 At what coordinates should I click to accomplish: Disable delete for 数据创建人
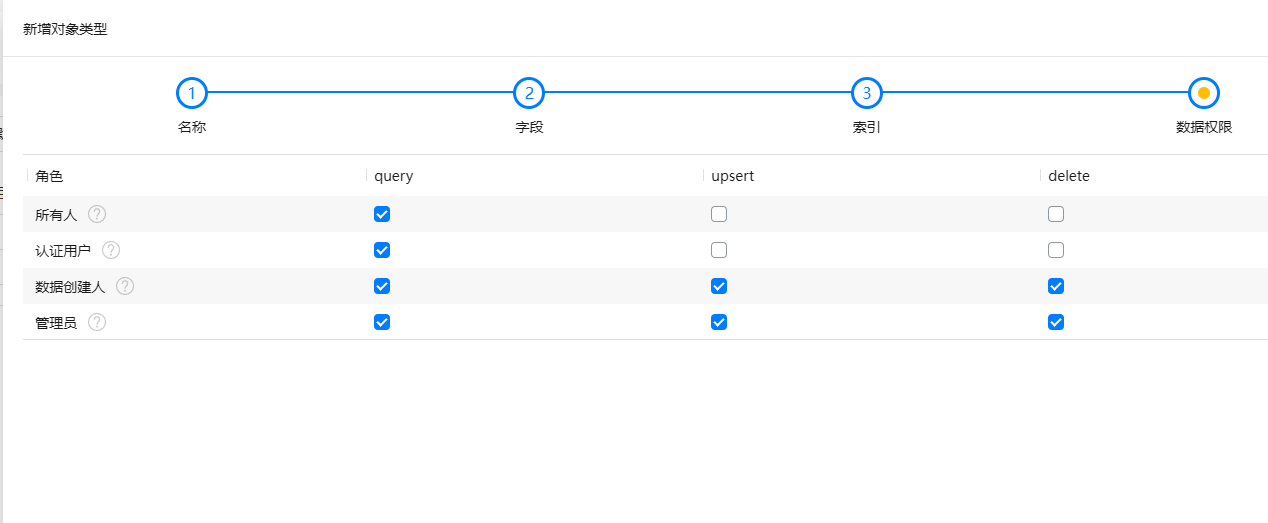coord(1056,286)
